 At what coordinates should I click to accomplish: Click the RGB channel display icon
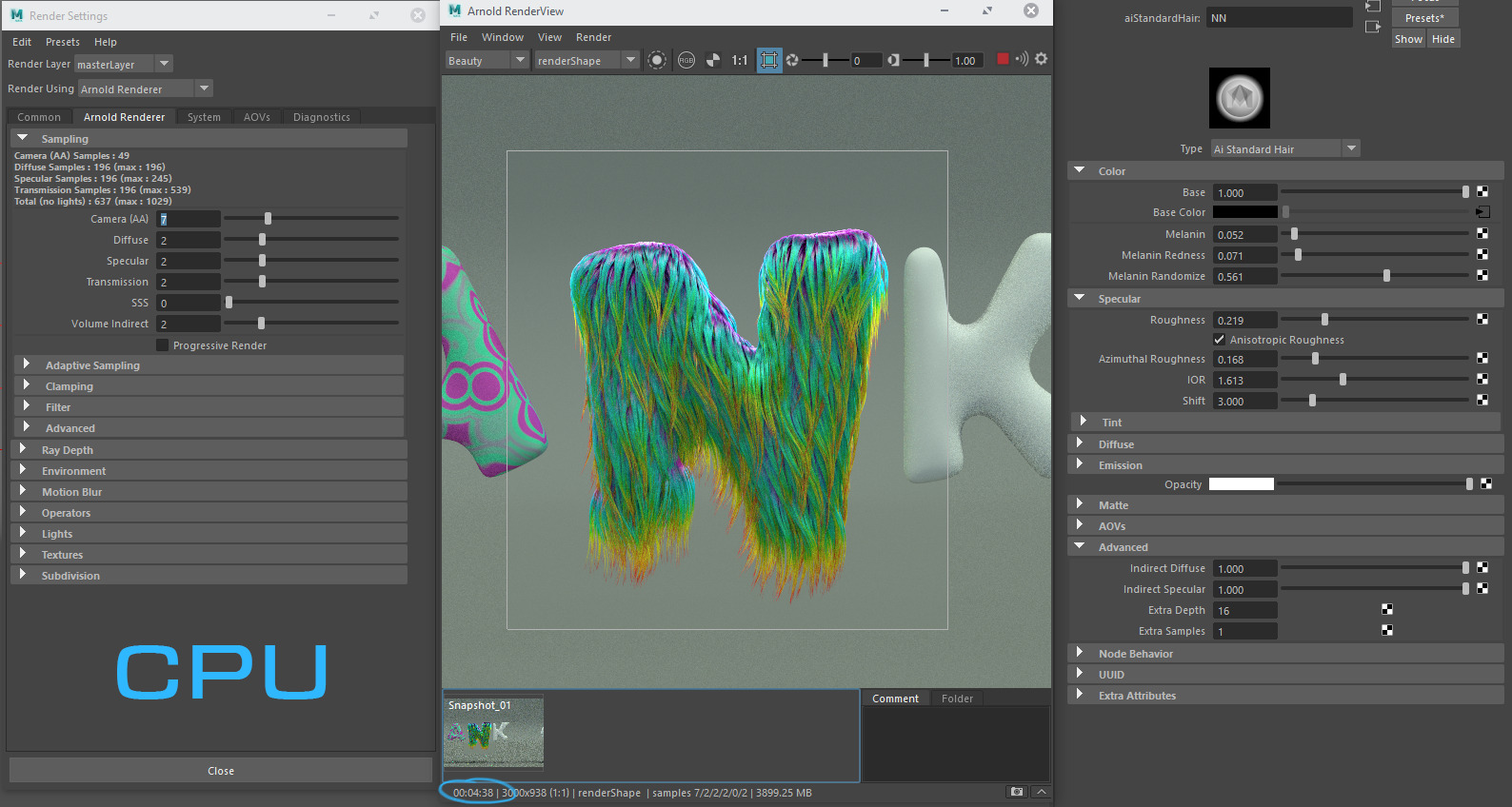(x=686, y=60)
